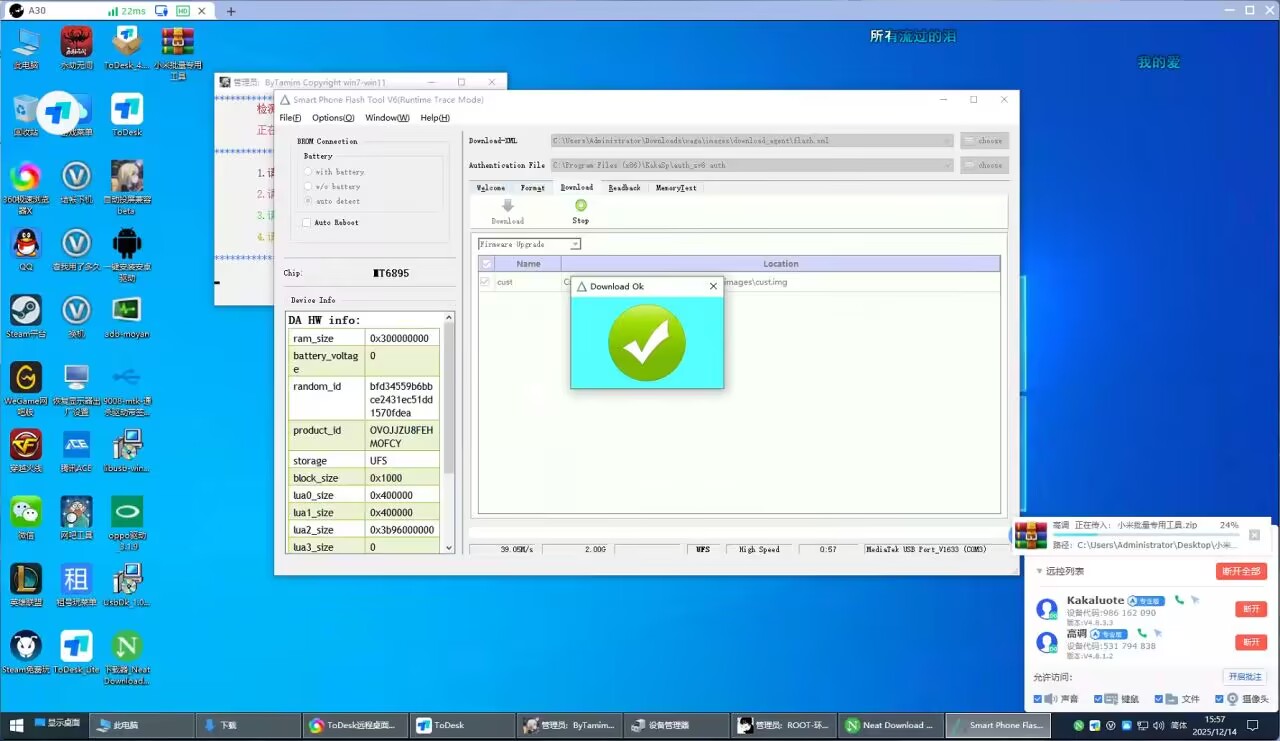Click the phone call icon beside Kakaluote
This screenshot has width=1280, height=741.
coord(1179,600)
